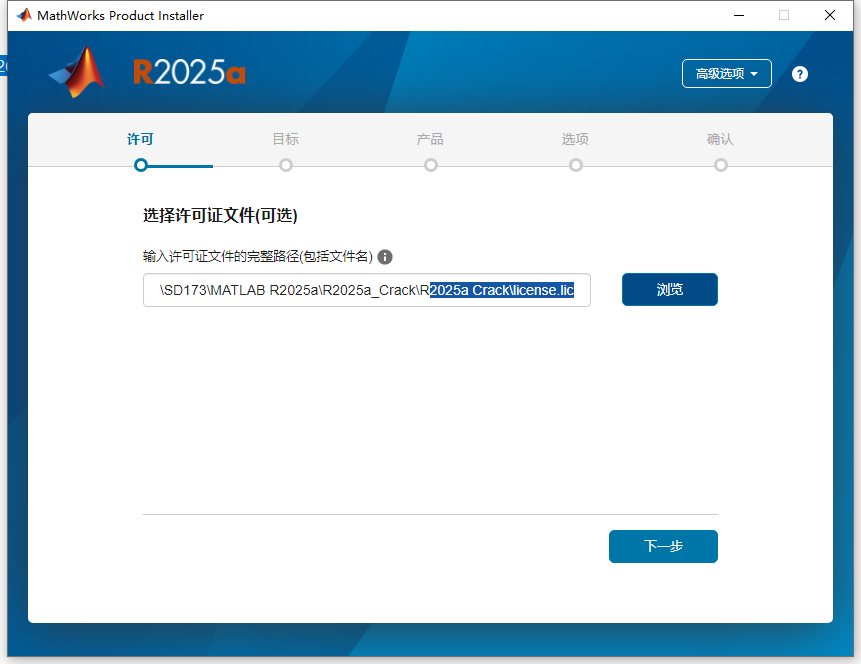
Task: Go to the 目标 step tab
Action: click(286, 139)
